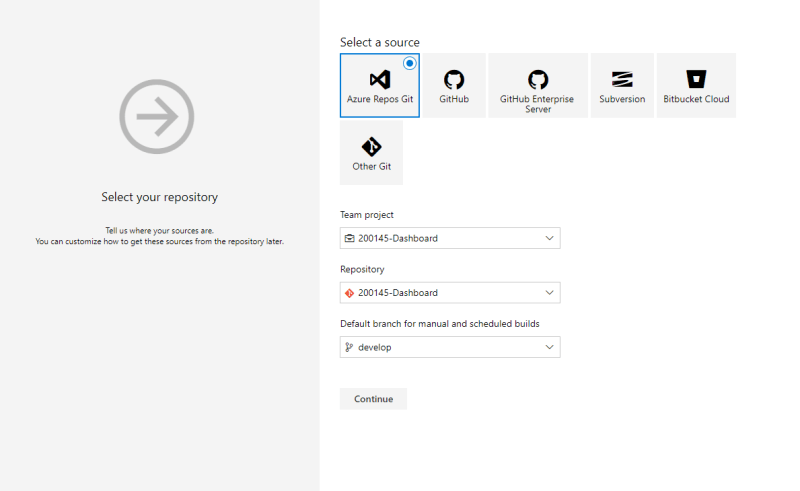This screenshot has height=491, width=800.
Task: Select the Other Git source tile
Action: point(371,153)
